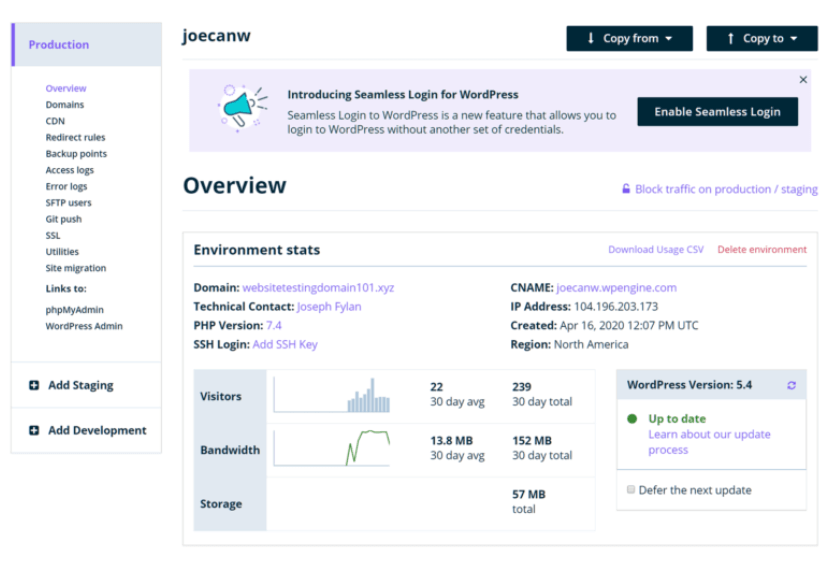Select the Production environment tab
Viewport: 830px width, 562px height.
coord(87,44)
